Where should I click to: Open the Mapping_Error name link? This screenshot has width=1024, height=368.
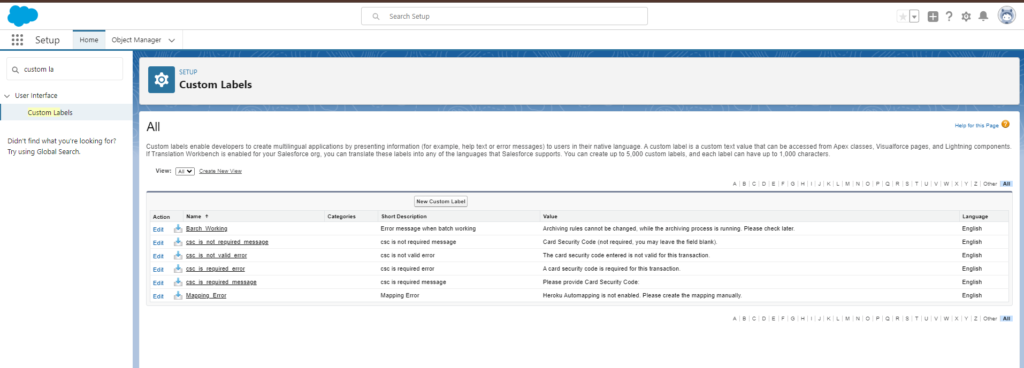(x=206, y=296)
